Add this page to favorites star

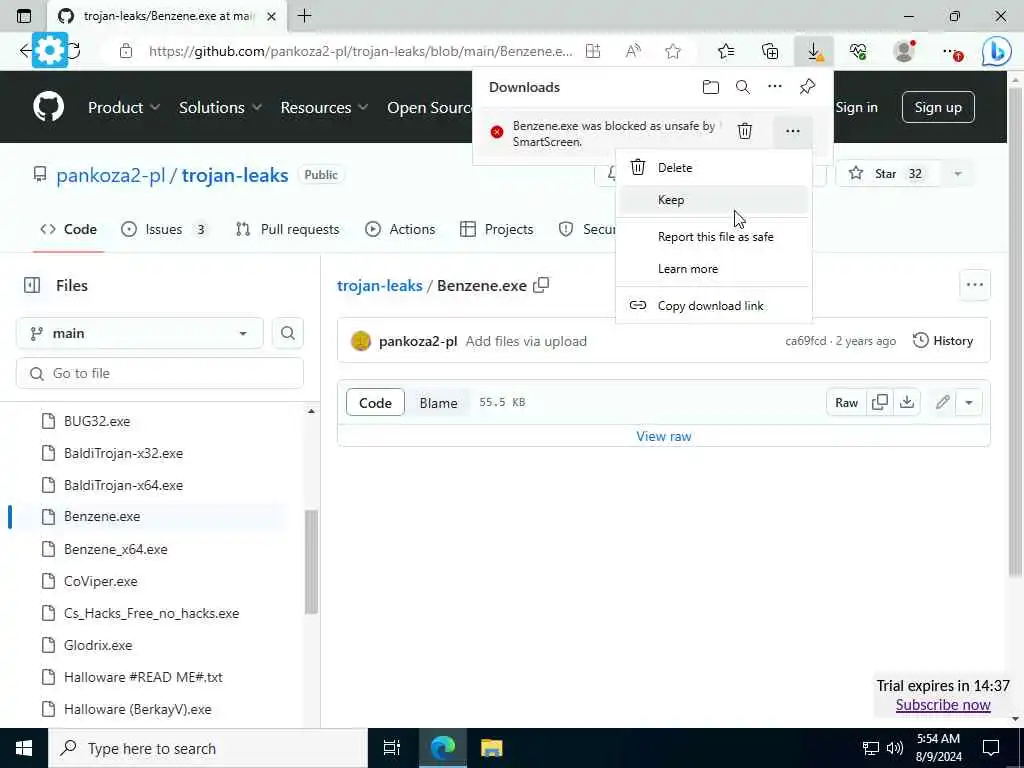673,52
